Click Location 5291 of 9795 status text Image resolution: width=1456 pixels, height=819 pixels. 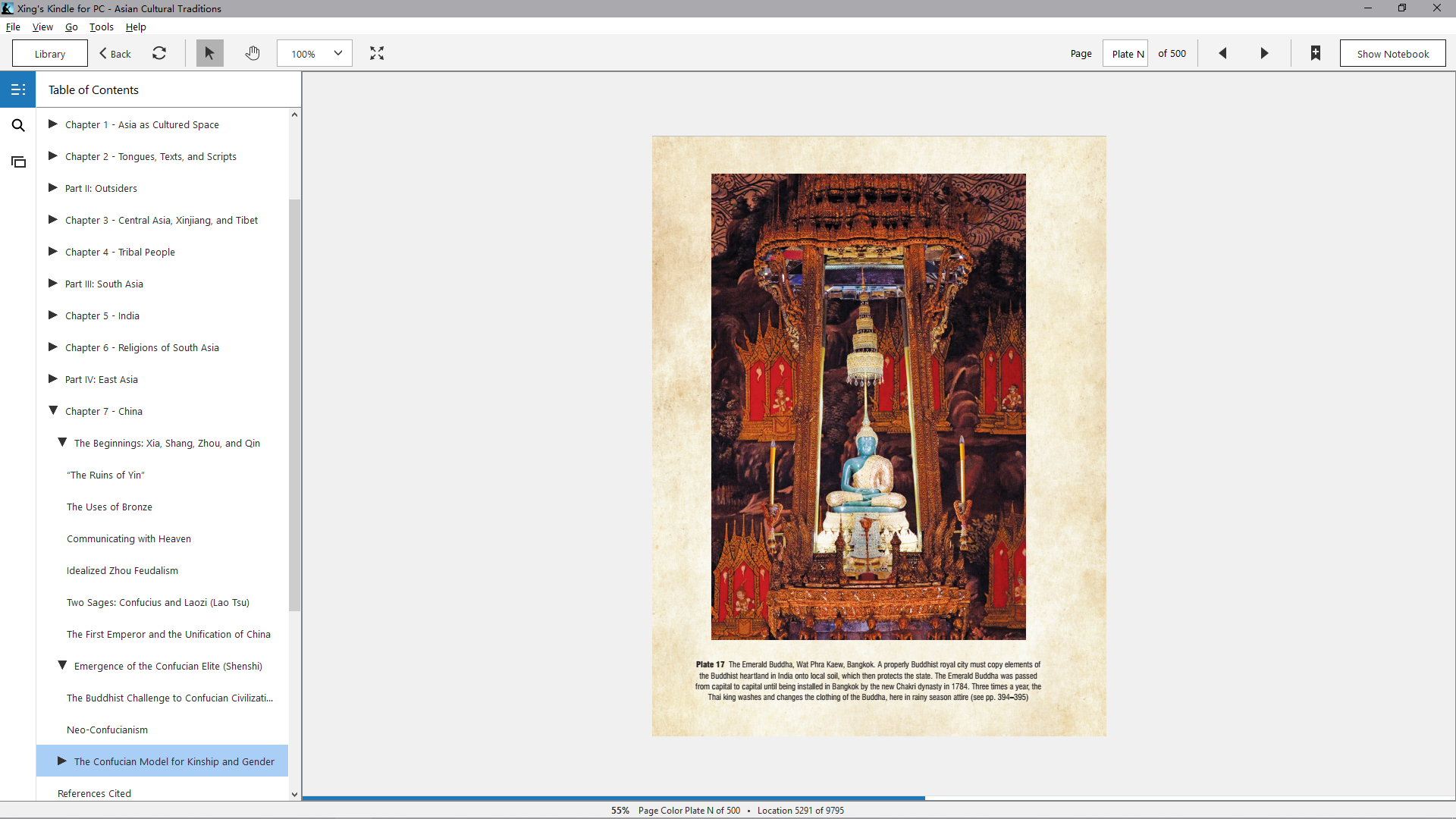point(800,811)
